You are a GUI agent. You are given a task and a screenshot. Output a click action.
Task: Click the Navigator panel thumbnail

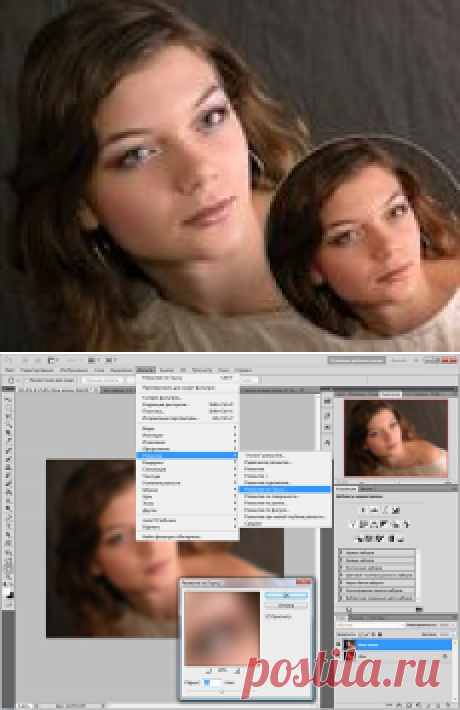click(396, 438)
